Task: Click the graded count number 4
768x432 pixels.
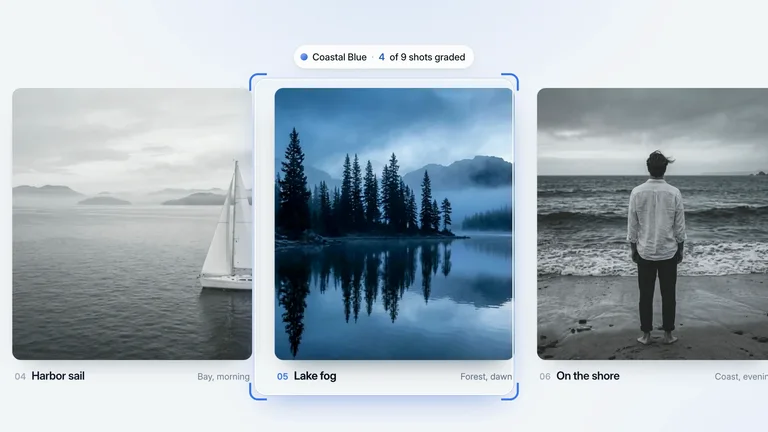Action: click(382, 57)
